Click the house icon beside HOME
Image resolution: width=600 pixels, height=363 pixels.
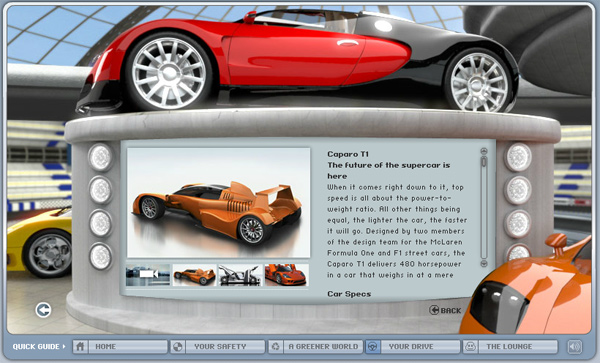(x=80, y=347)
